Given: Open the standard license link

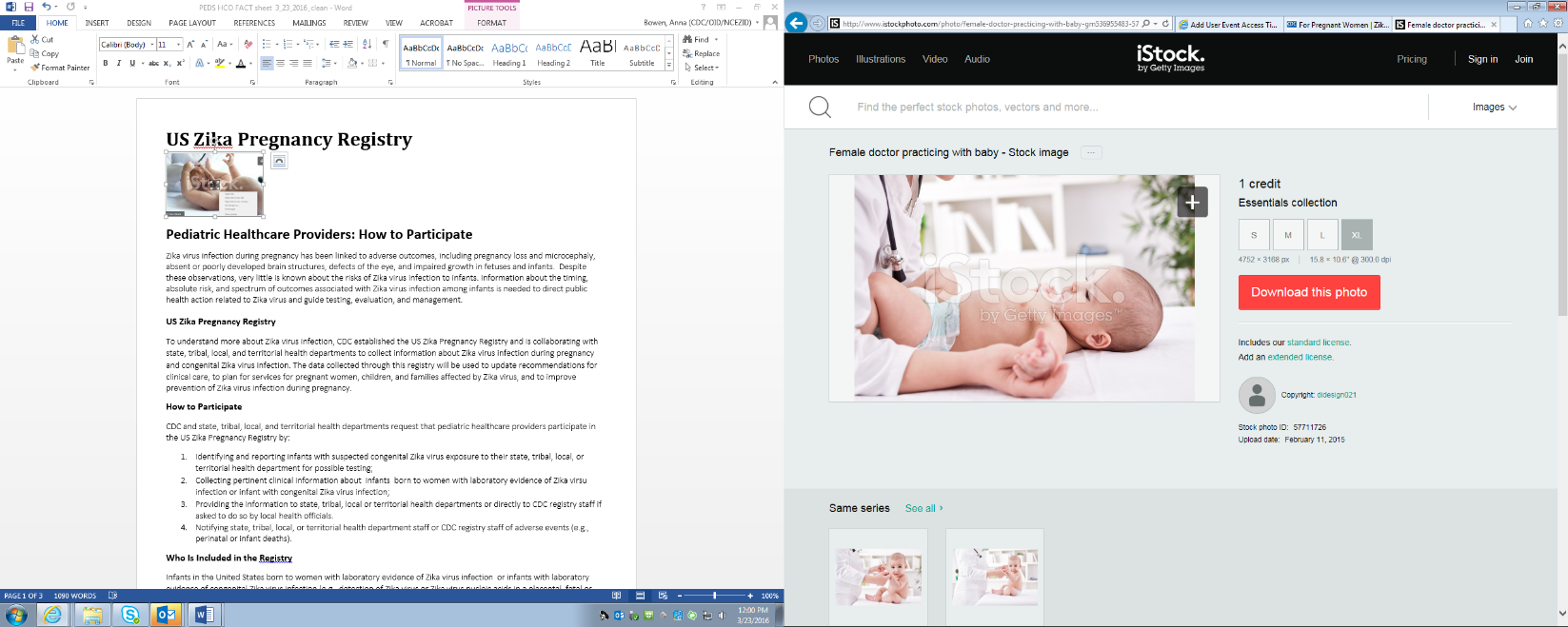Looking at the screenshot, I should (1319, 343).
